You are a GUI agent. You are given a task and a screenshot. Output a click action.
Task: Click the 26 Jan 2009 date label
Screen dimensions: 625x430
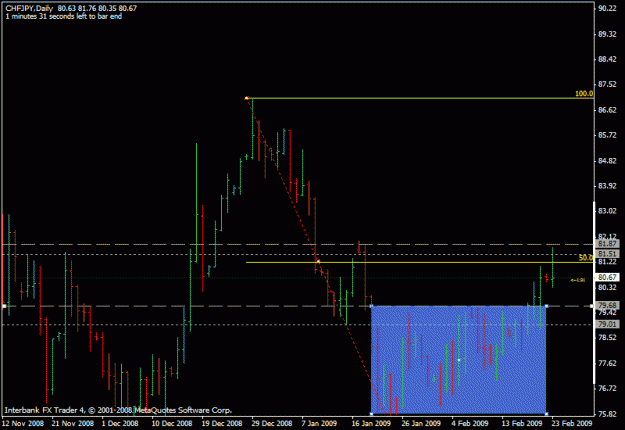pyautogui.click(x=421, y=423)
